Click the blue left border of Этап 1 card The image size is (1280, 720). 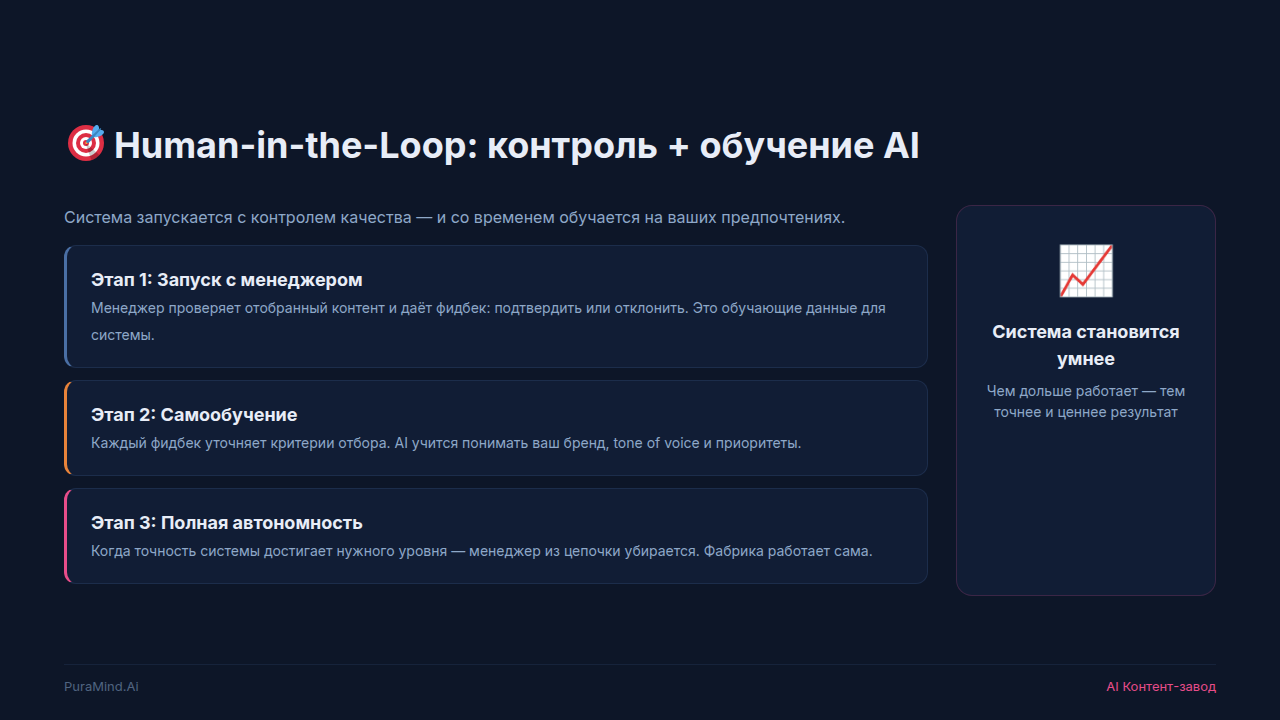click(x=66, y=307)
